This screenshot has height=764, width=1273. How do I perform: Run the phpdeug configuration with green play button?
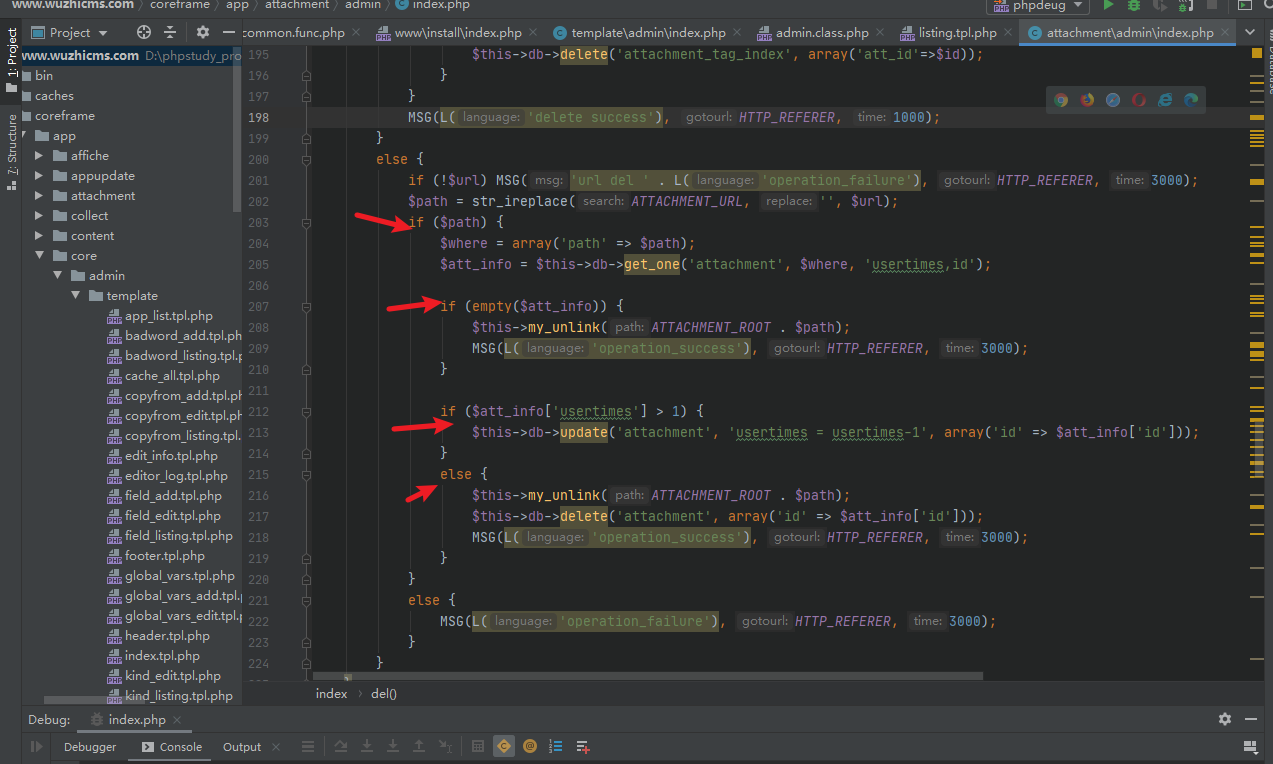pyautogui.click(x=1108, y=5)
